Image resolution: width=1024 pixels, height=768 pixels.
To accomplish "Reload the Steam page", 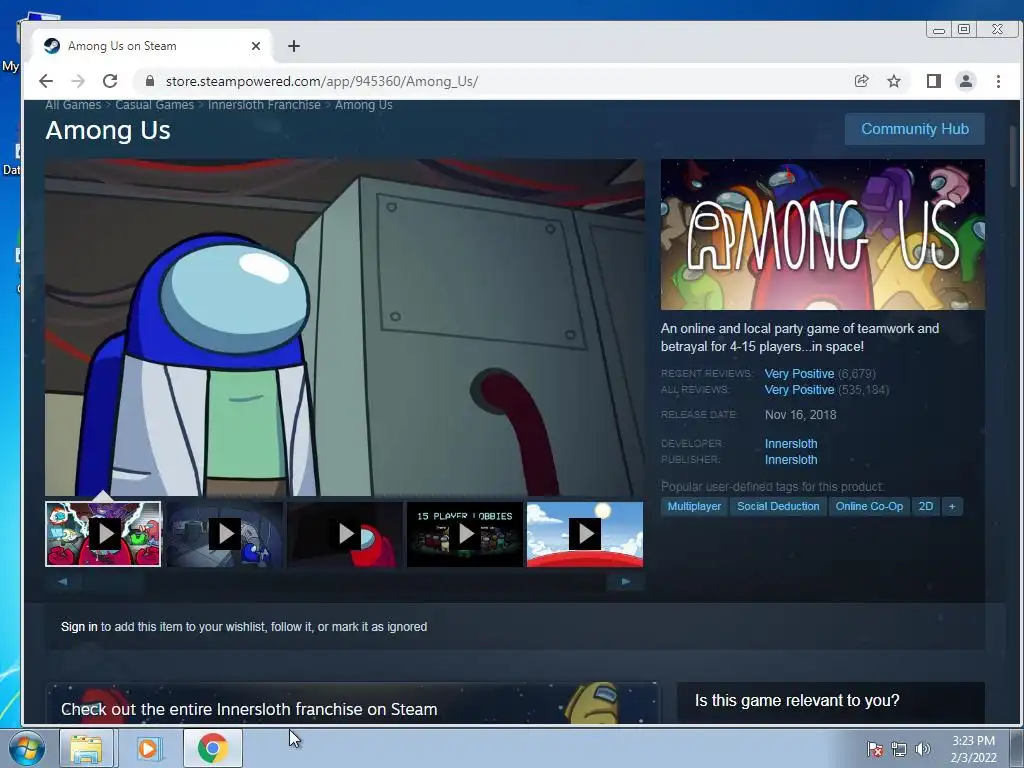I will pyautogui.click(x=110, y=81).
